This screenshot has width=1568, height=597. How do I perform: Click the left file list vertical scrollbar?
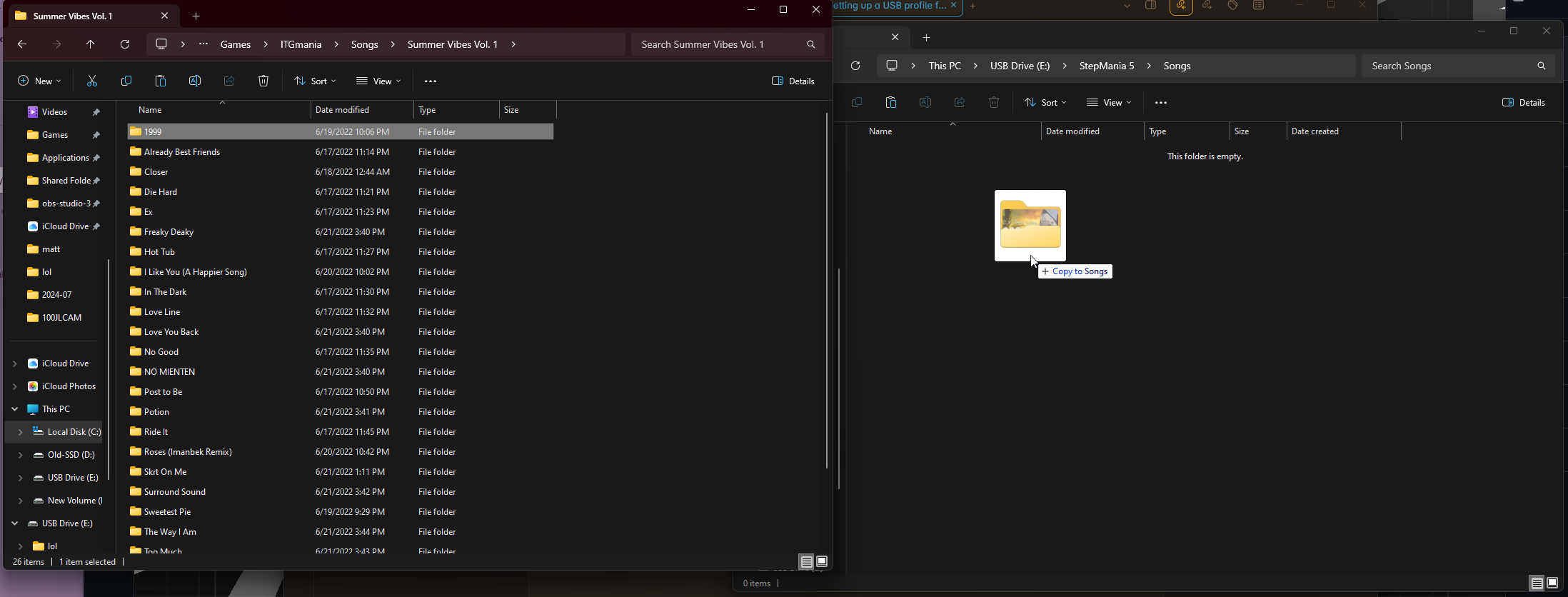pos(827,286)
